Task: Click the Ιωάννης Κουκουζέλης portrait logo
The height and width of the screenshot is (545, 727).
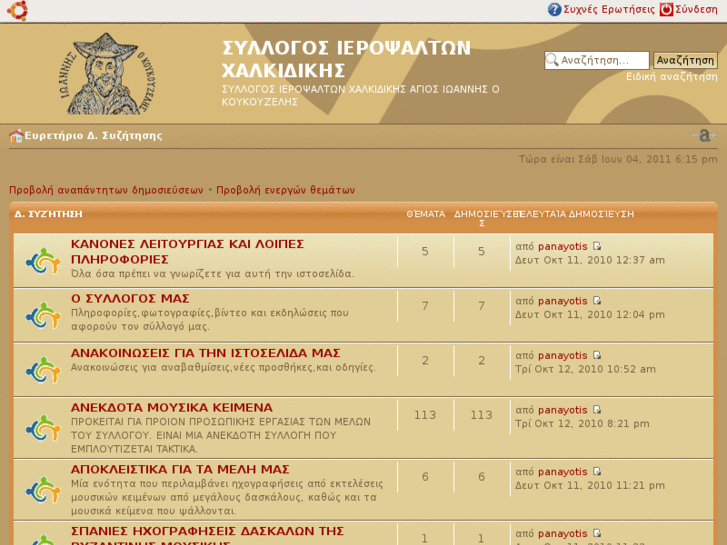Action: (108, 74)
